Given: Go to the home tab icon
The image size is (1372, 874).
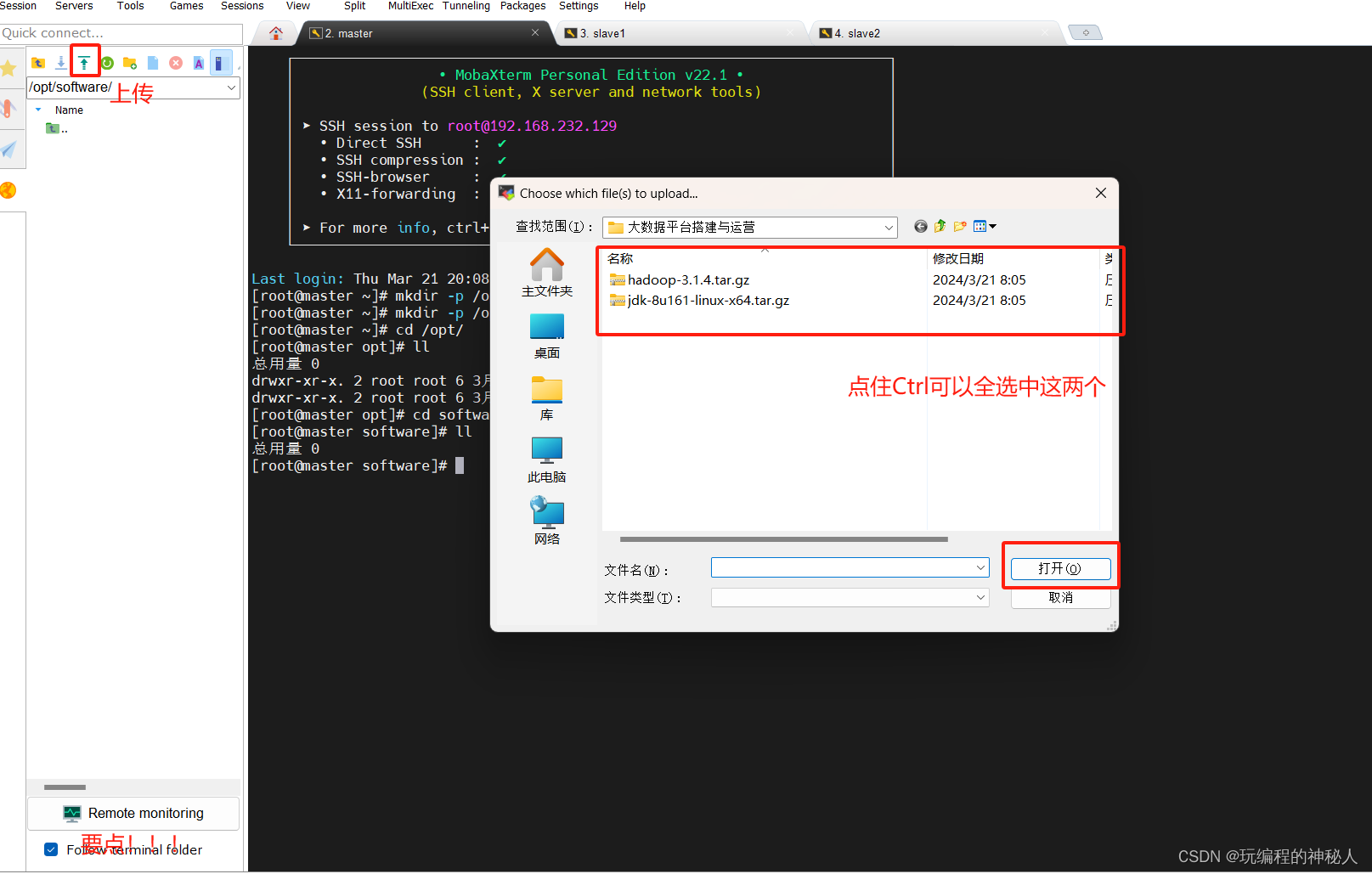Looking at the screenshot, I should click(276, 33).
